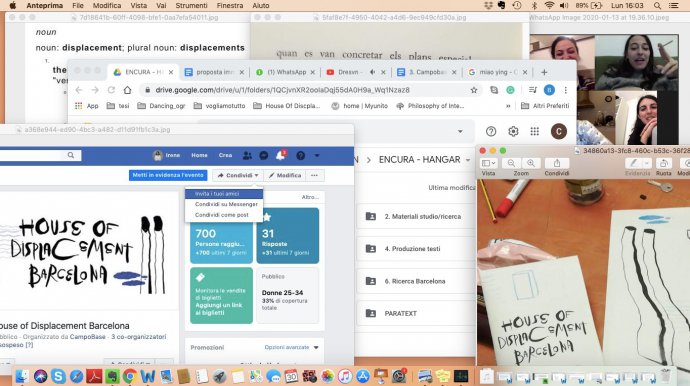690x386 pixels.
Task: Open Google Drive settings gear
Action: click(x=513, y=131)
